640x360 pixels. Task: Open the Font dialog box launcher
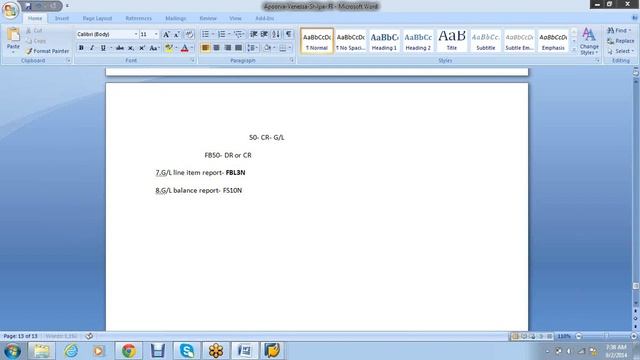tap(192, 60)
